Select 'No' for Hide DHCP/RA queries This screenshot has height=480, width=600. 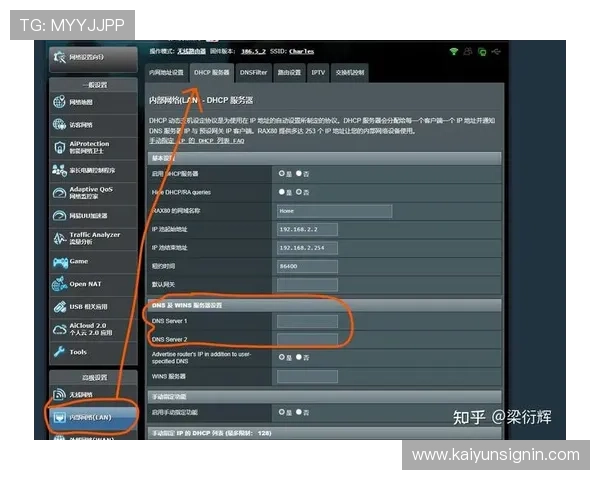(299, 192)
